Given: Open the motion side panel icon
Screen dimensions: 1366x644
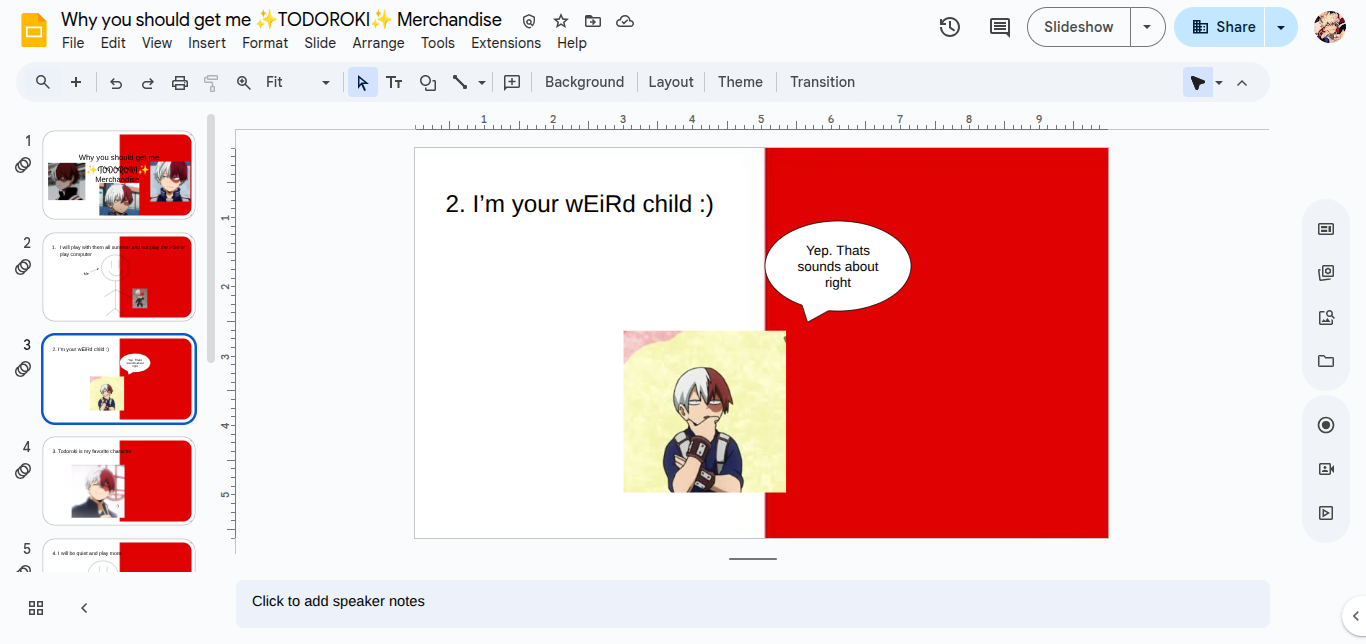Looking at the screenshot, I should (x=1326, y=513).
